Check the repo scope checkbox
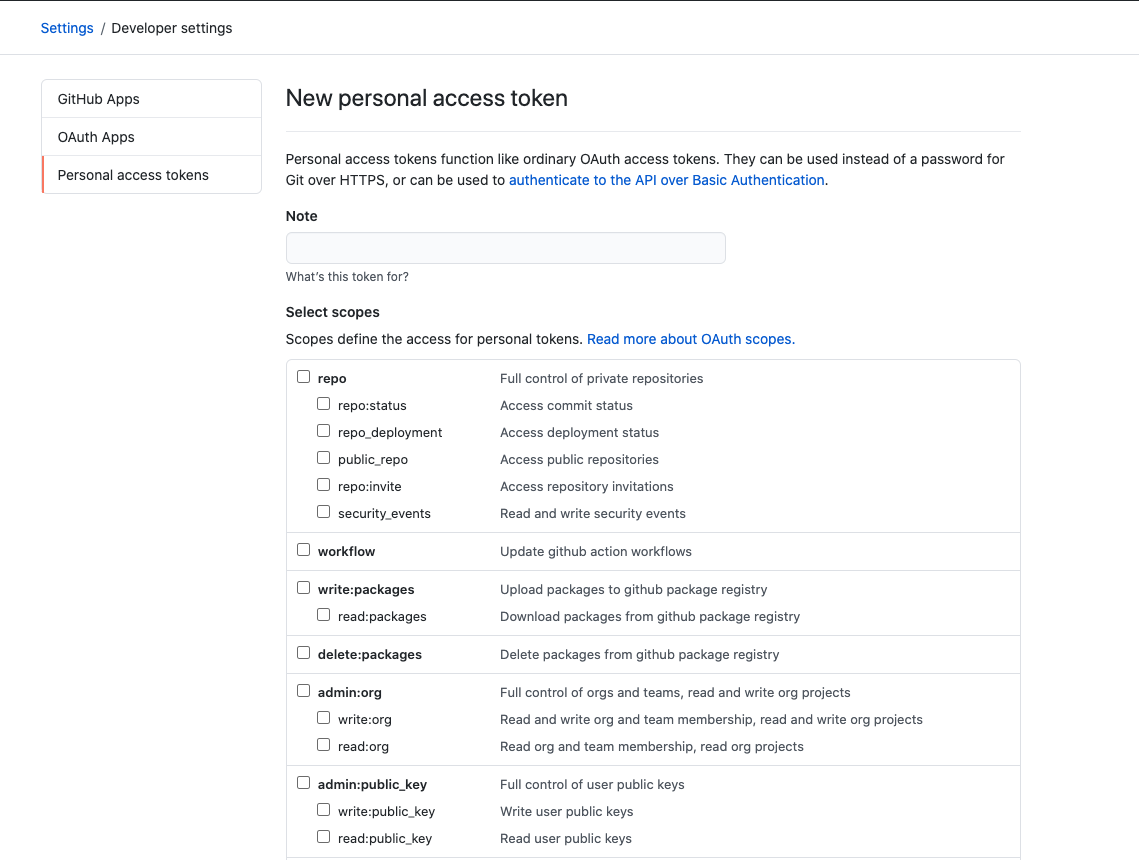Screen dimensions: 1139x860 click(303, 377)
